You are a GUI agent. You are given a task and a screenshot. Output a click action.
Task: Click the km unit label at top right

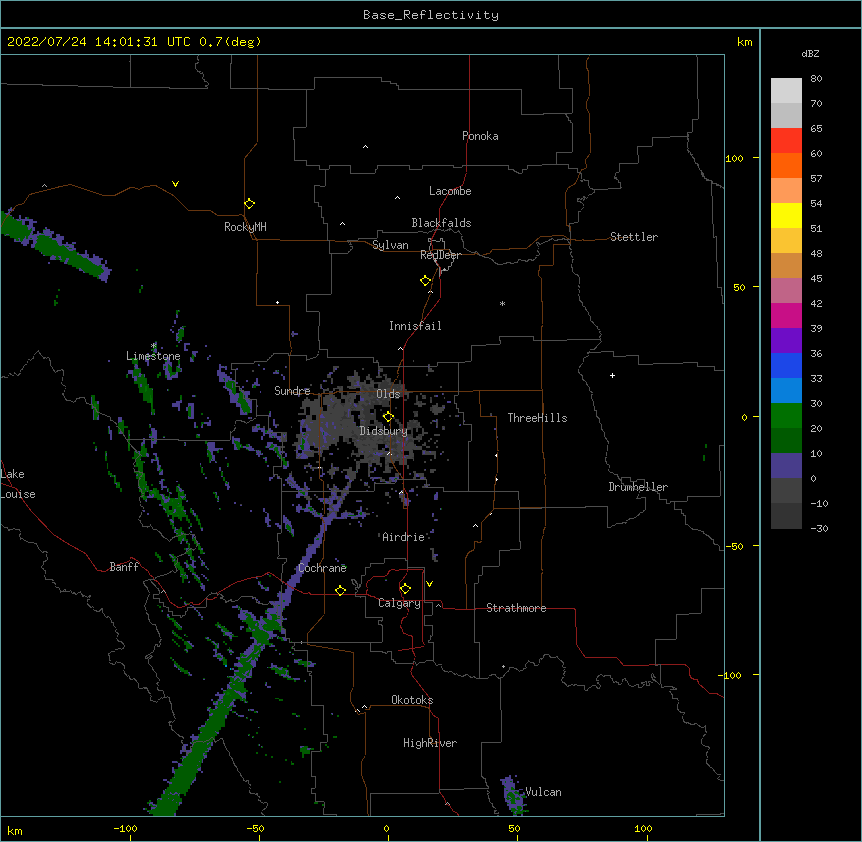(x=744, y=42)
